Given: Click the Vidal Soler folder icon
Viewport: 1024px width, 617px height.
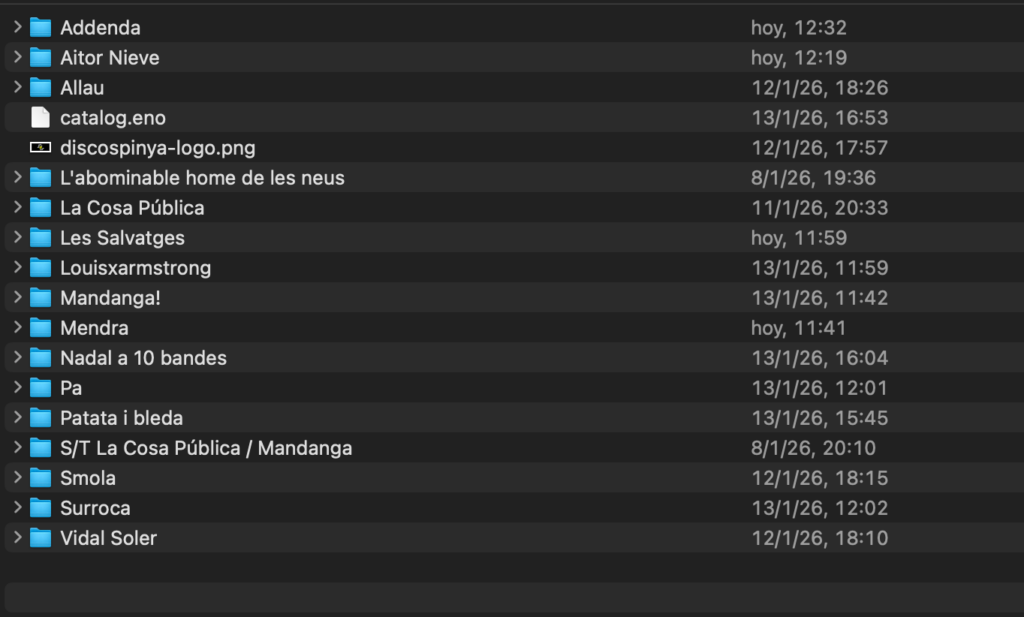Looking at the screenshot, I should [x=40, y=538].
